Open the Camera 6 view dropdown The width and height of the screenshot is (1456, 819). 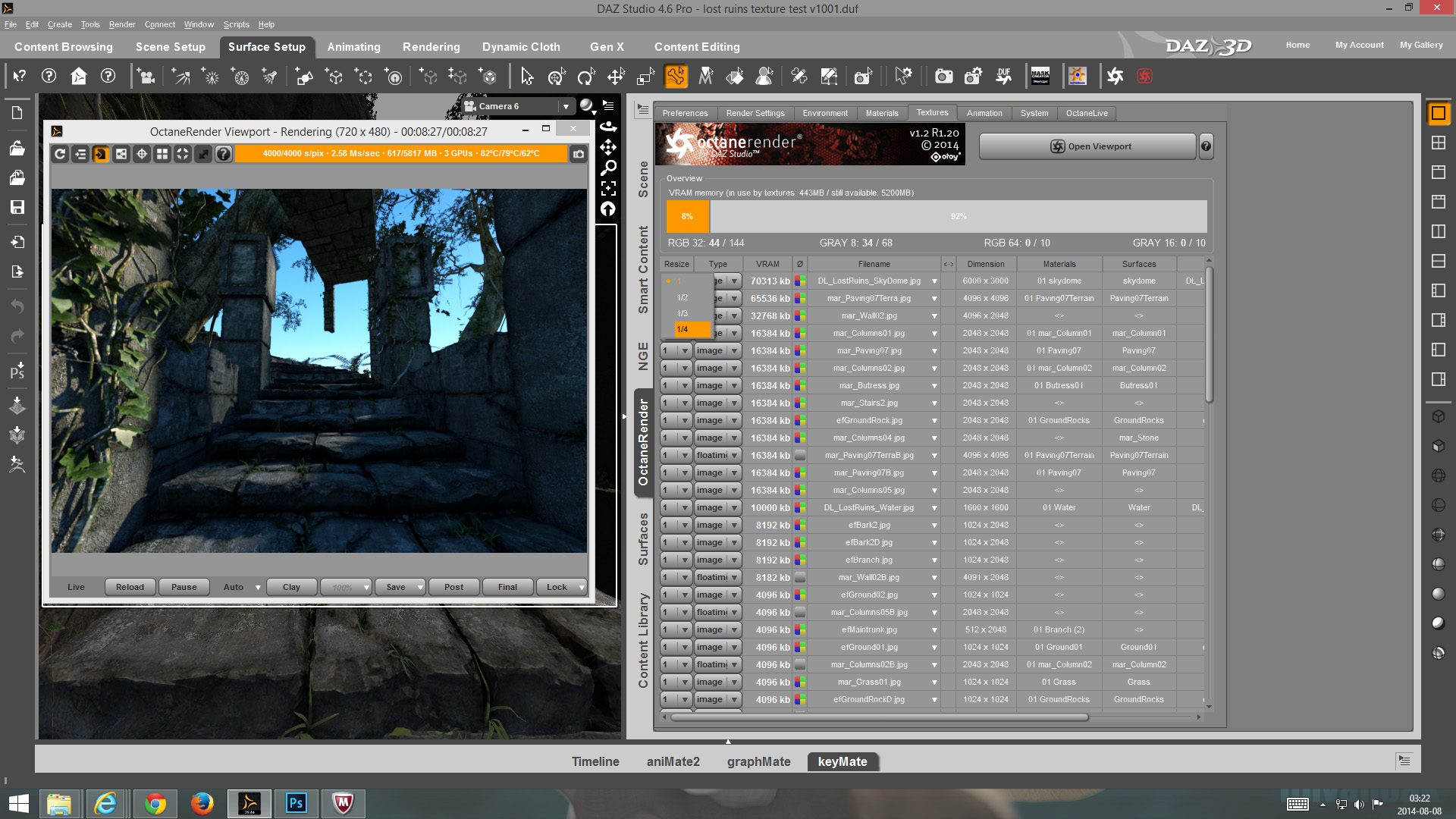[x=566, y=106]
